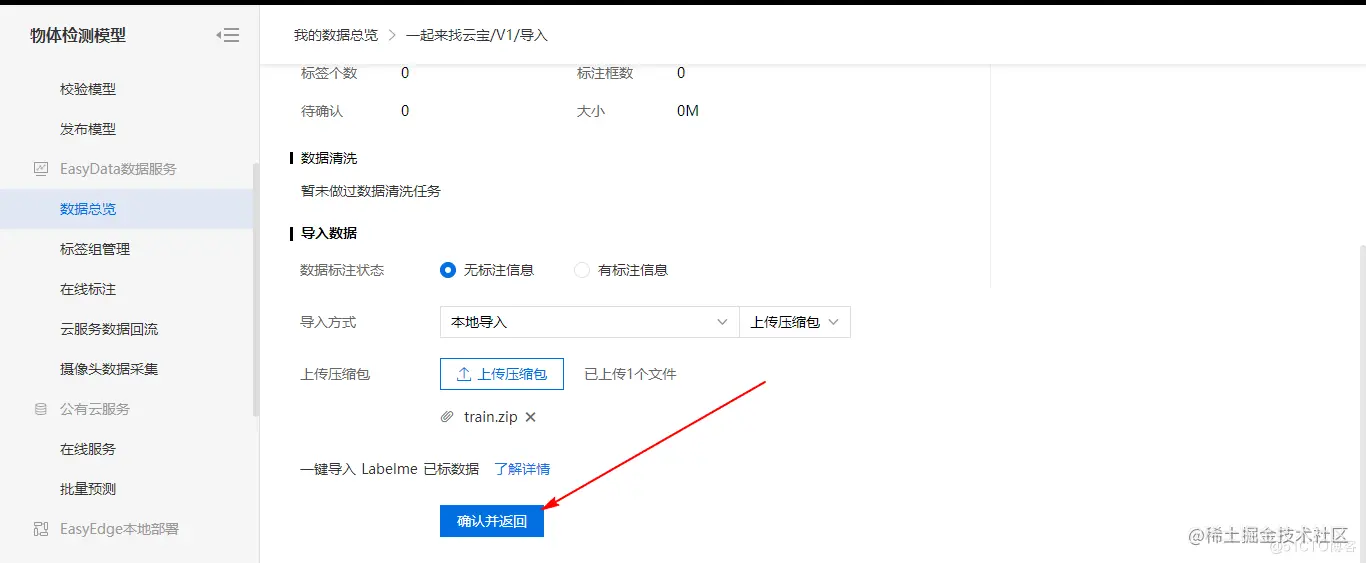The image size is (1366, 563).
Task: Open 在线服务 in the sidebar
Action: [88, 449]
